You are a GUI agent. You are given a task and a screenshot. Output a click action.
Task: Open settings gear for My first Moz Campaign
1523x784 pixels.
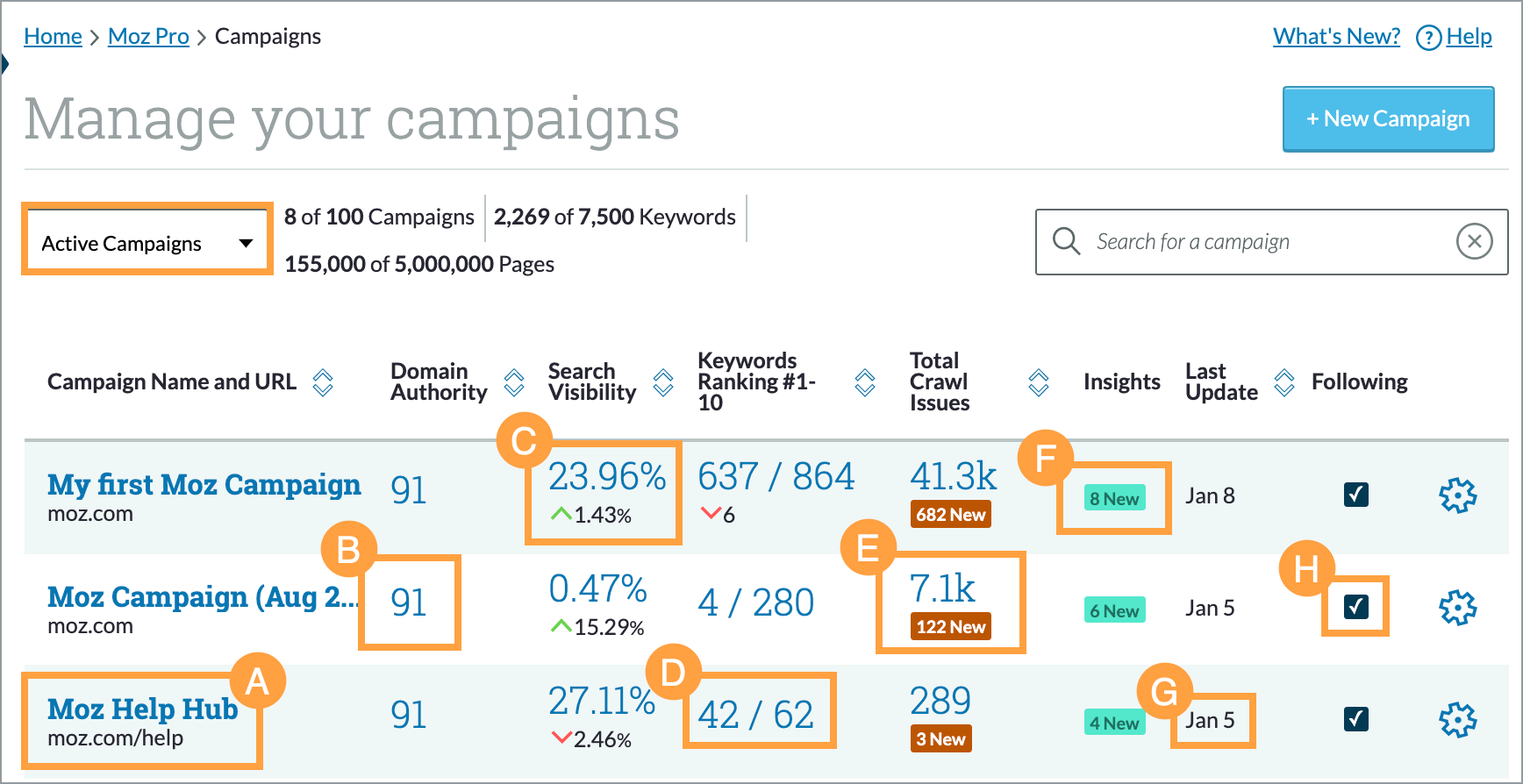click(1458, 495)
